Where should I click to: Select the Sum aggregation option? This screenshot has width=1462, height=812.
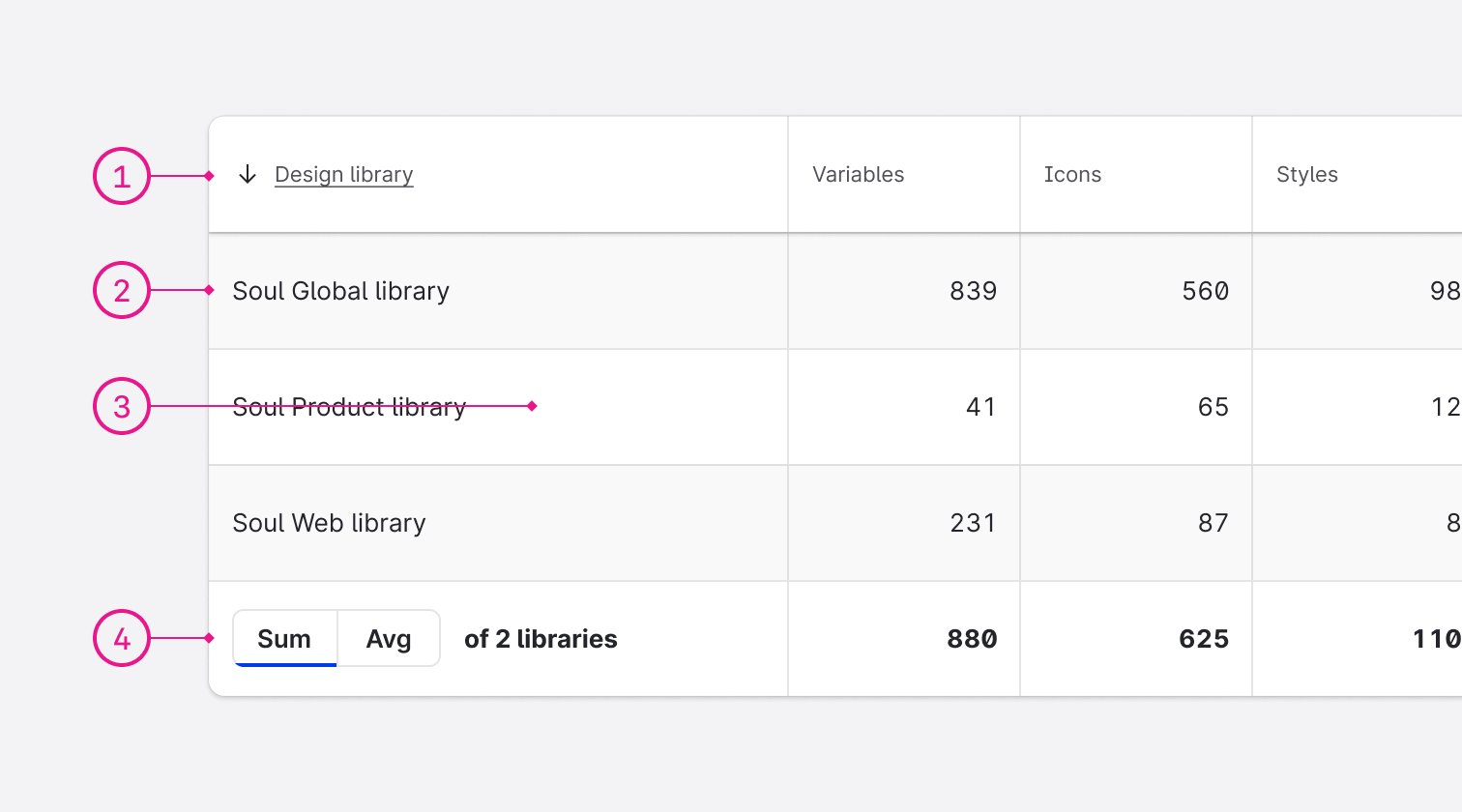click(x=284, y=638)
